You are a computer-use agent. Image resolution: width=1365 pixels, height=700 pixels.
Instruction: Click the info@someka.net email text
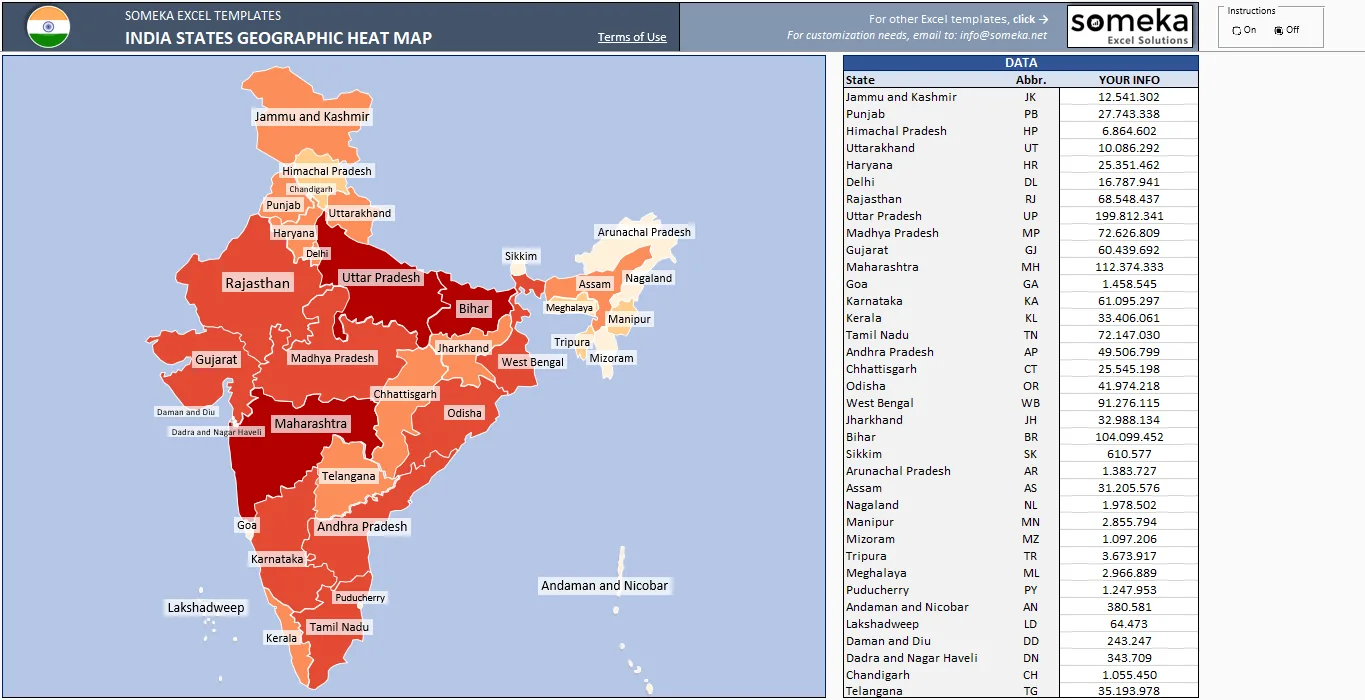[1004, 35]
